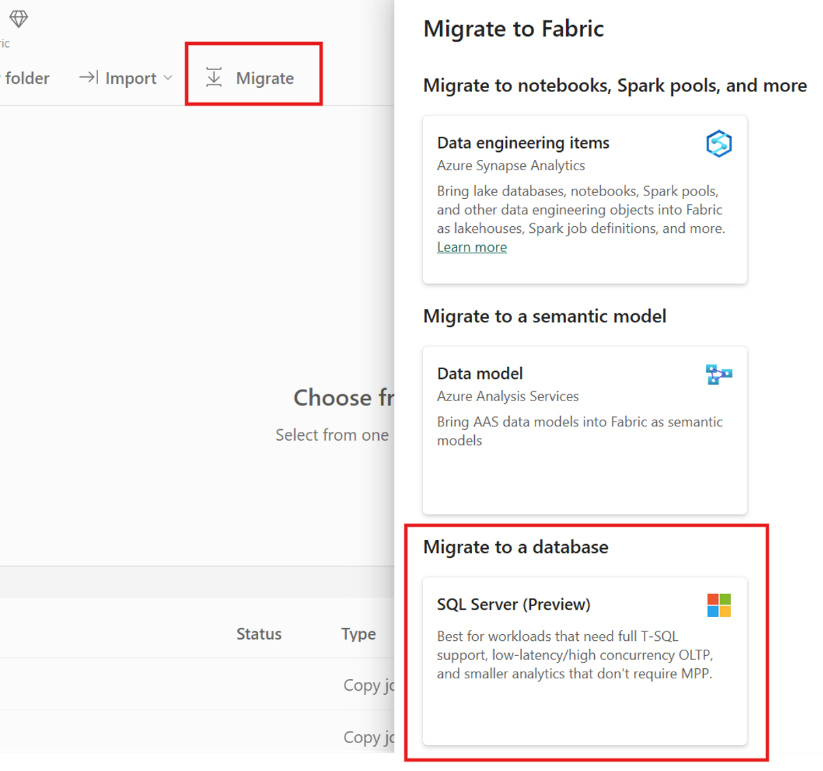Expand the Import dropdown chevron

[x=168, y=77]
